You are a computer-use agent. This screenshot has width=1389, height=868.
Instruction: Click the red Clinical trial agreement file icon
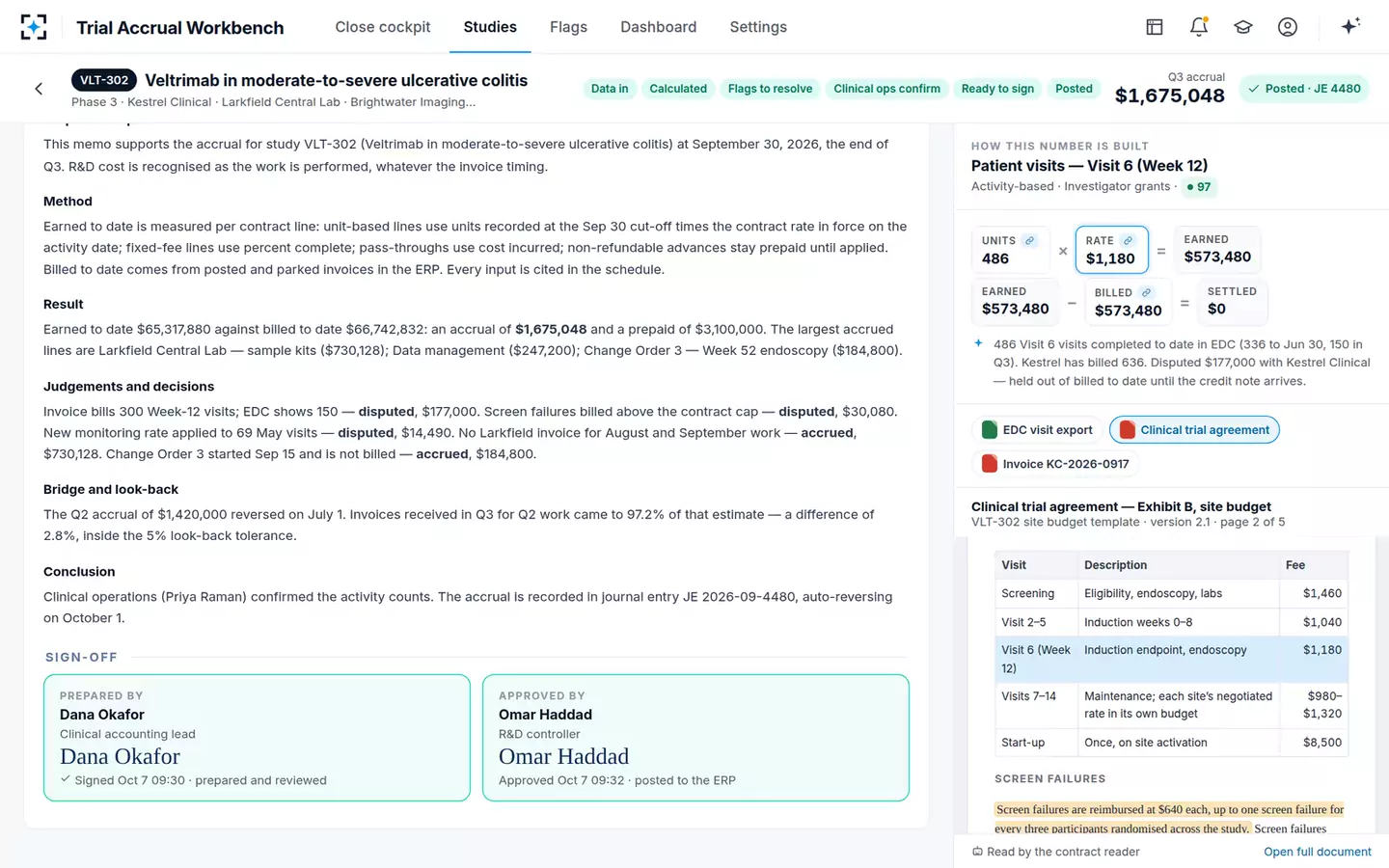point(1127,430)
